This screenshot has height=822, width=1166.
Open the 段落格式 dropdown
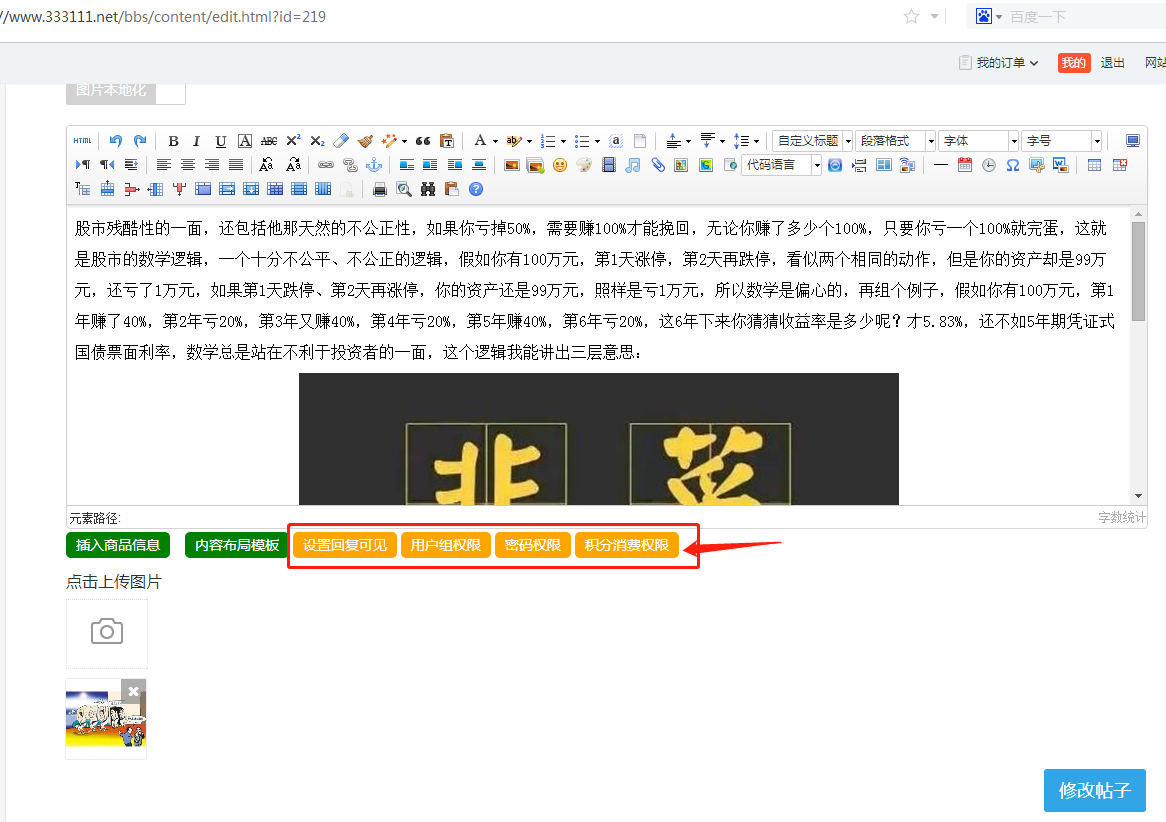895,141
